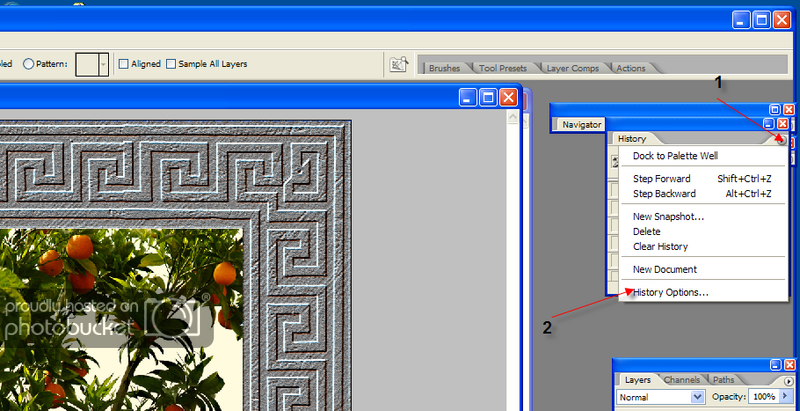Select Dock to Palette Well
Image resolution: width=800 pixels, height=411 pixels.
click(675, 155)
